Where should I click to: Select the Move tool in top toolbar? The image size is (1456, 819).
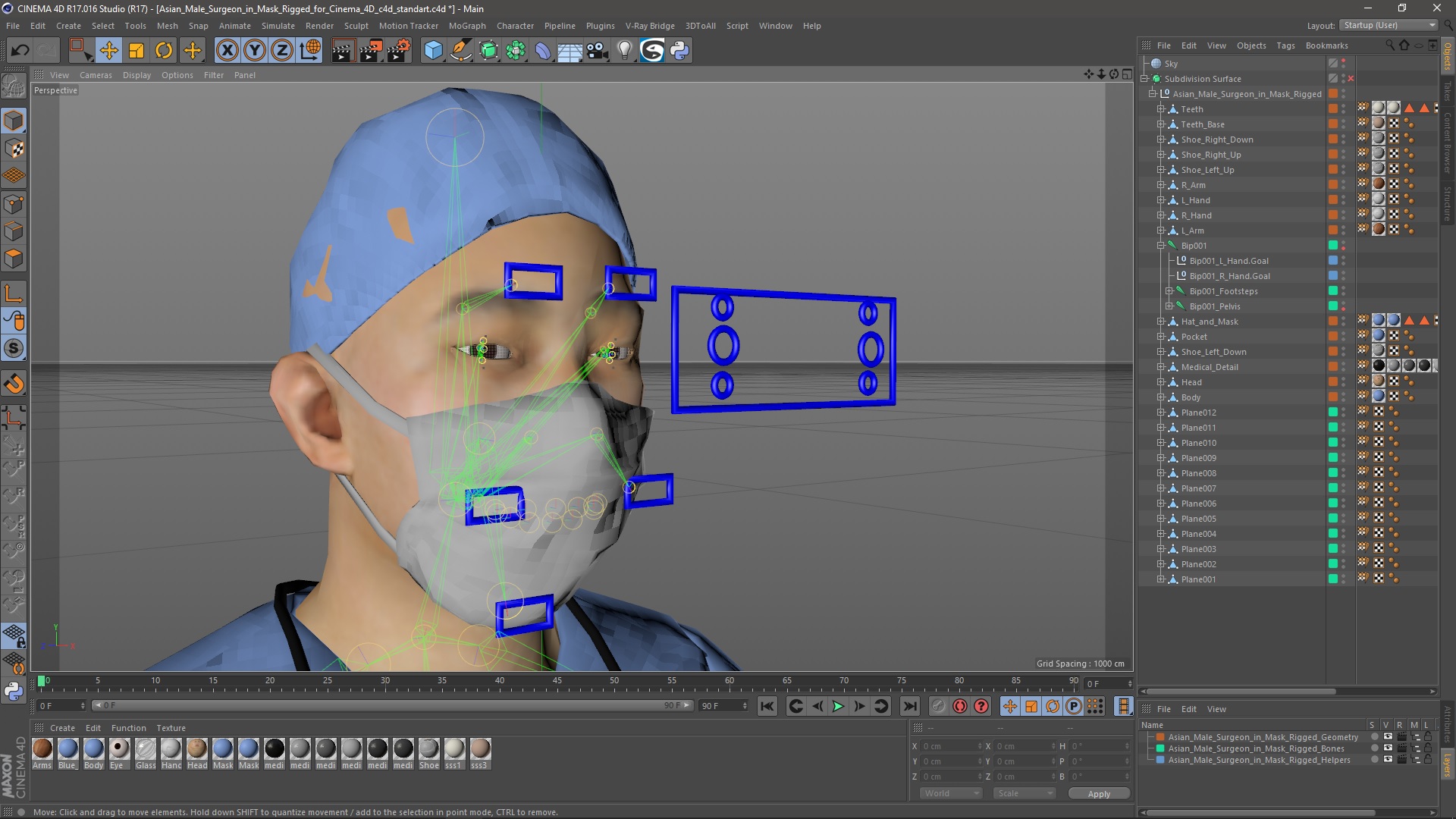(x=108, y=51)
